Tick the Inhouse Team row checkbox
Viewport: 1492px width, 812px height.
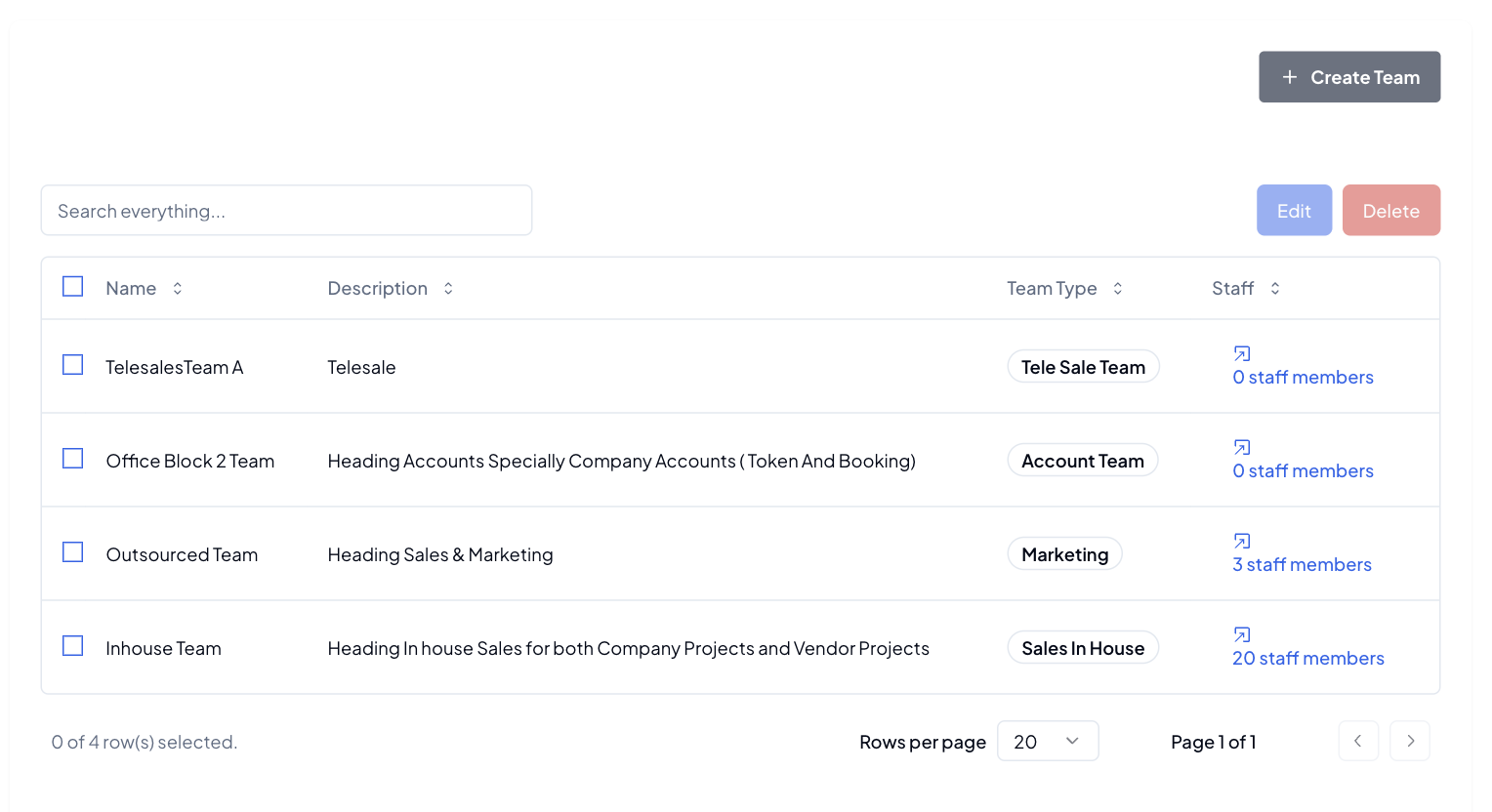pyautogui.click(x=73, y=646)
